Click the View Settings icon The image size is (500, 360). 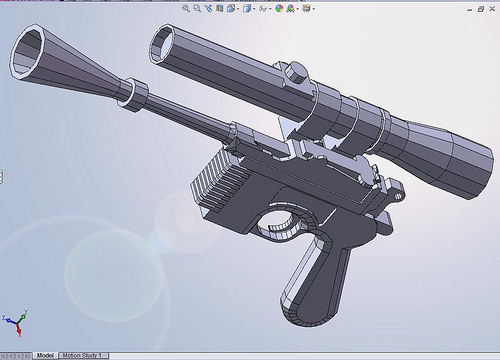(x=306, y=8)
